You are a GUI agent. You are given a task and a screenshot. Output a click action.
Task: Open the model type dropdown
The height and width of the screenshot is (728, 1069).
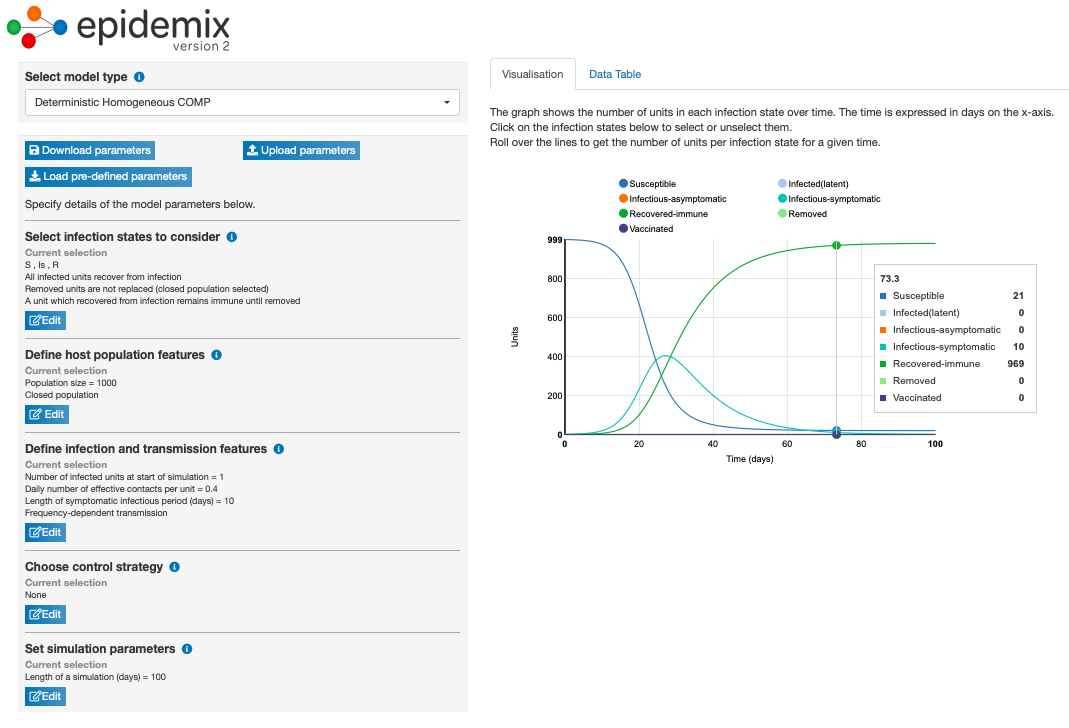pos(242,102)
